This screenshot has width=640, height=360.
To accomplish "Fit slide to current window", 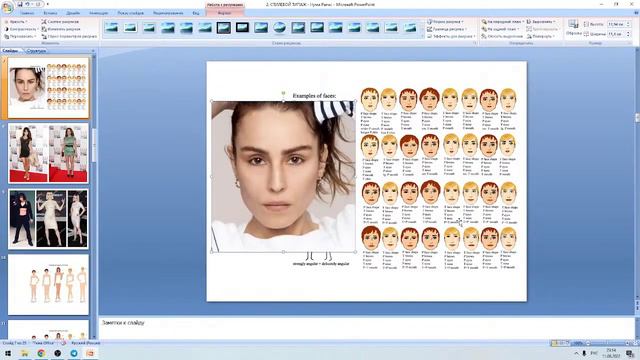I will pyautogui.click(x=636, y=343).
